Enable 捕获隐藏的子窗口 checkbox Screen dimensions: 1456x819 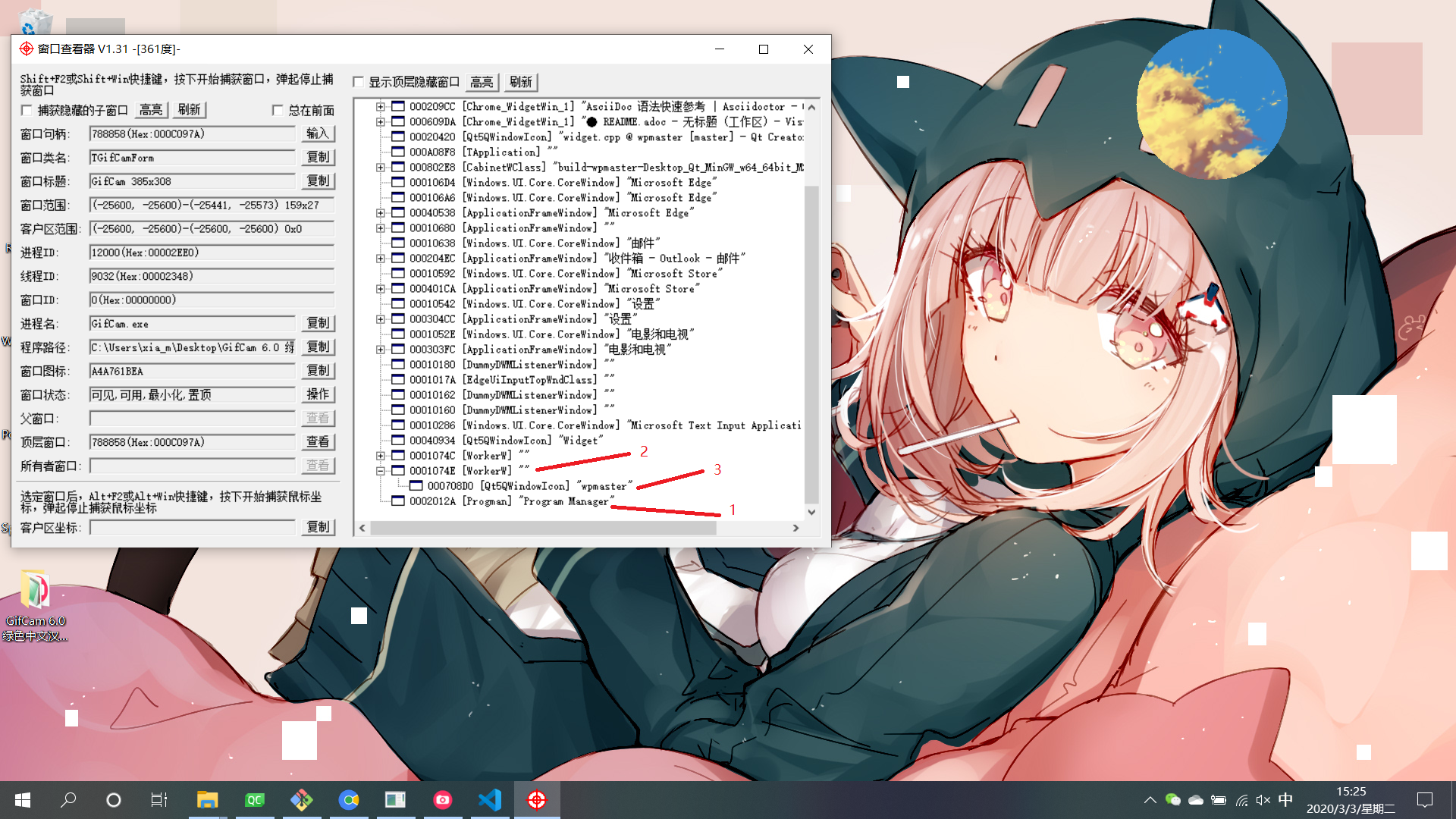point(27,111)
